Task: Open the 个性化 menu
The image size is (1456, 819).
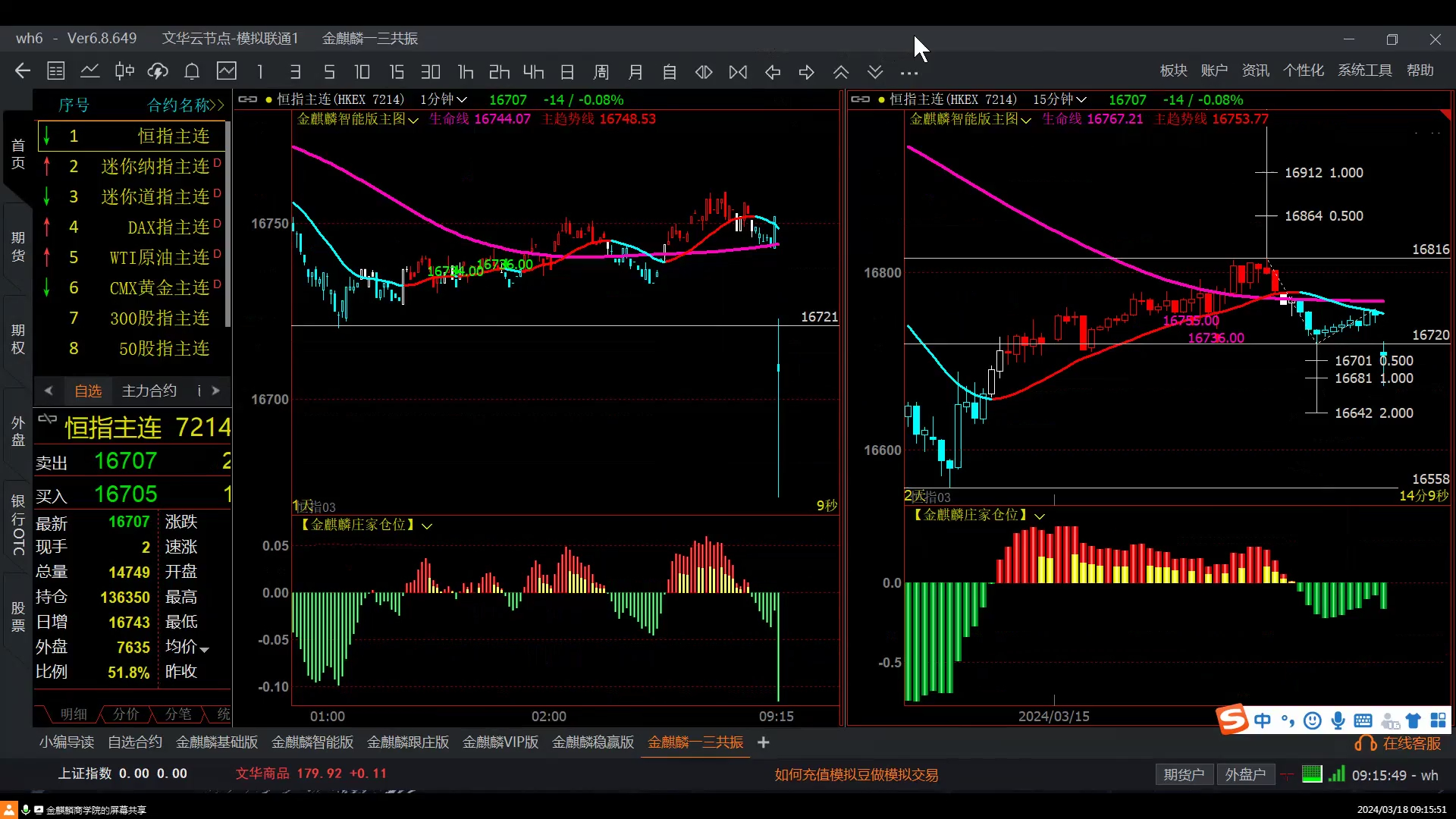Action: tap(1304, 70)
